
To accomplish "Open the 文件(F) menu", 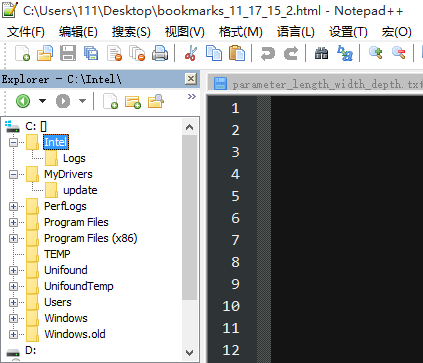I will pos(26,32).
